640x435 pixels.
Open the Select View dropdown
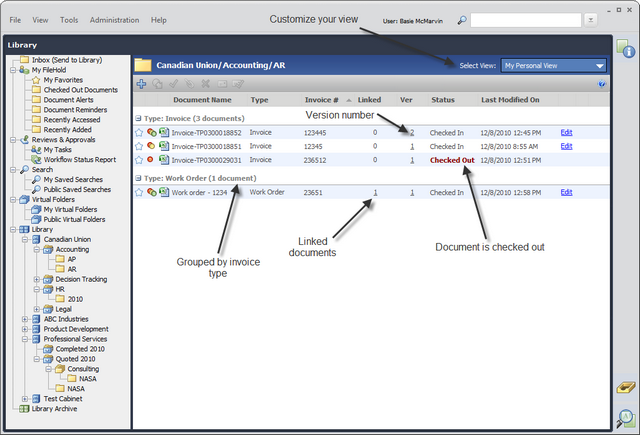tap(553, 65)
